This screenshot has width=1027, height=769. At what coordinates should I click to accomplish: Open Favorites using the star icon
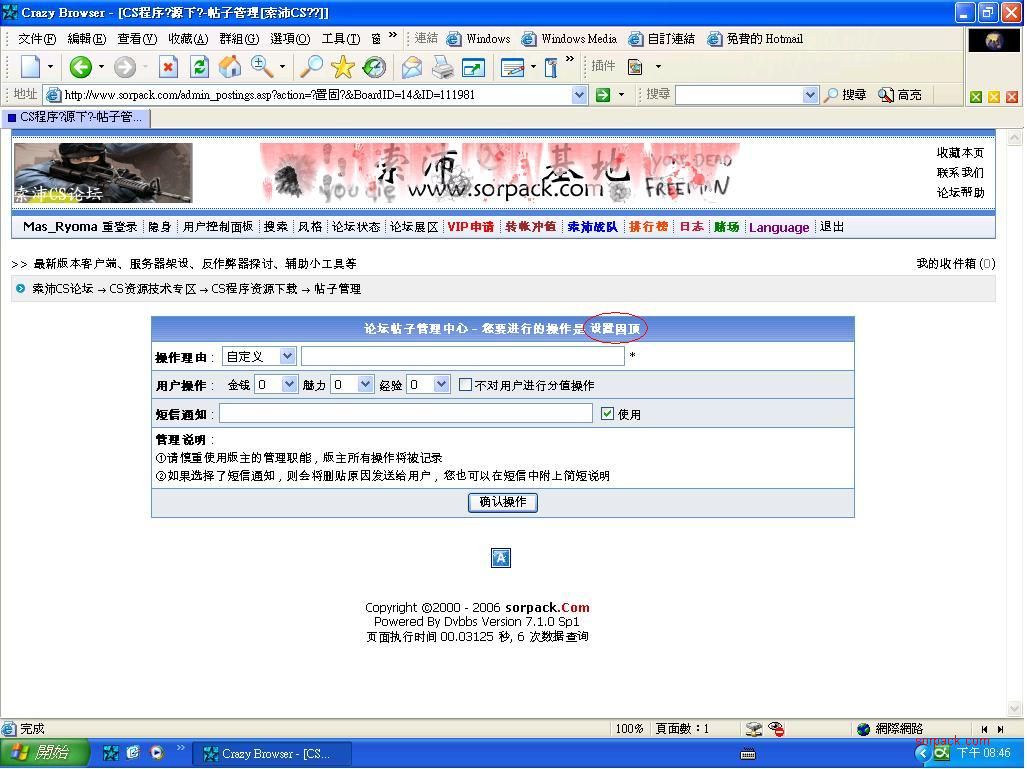(343, 67)
